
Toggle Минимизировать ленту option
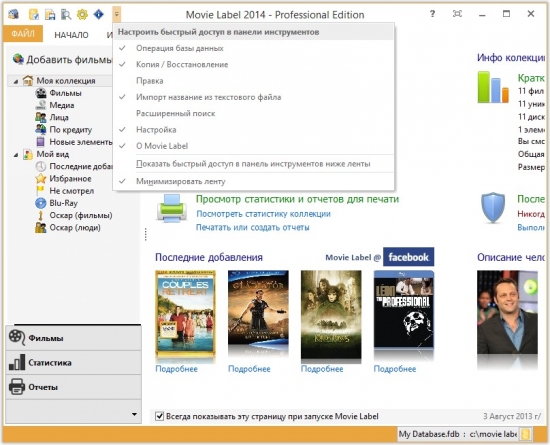coord(253,182)
